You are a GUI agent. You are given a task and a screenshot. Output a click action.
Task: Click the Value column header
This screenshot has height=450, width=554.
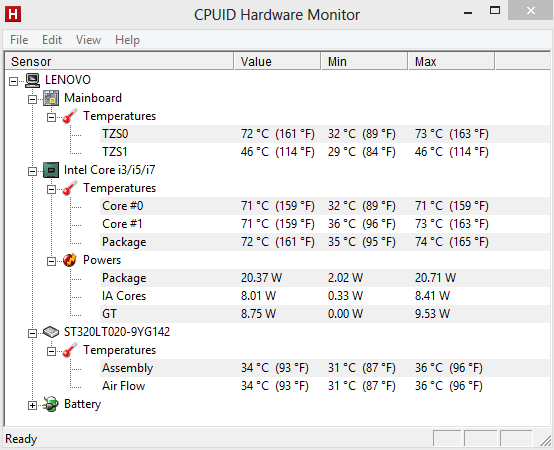pyautogui.click(x=277, y=61)
